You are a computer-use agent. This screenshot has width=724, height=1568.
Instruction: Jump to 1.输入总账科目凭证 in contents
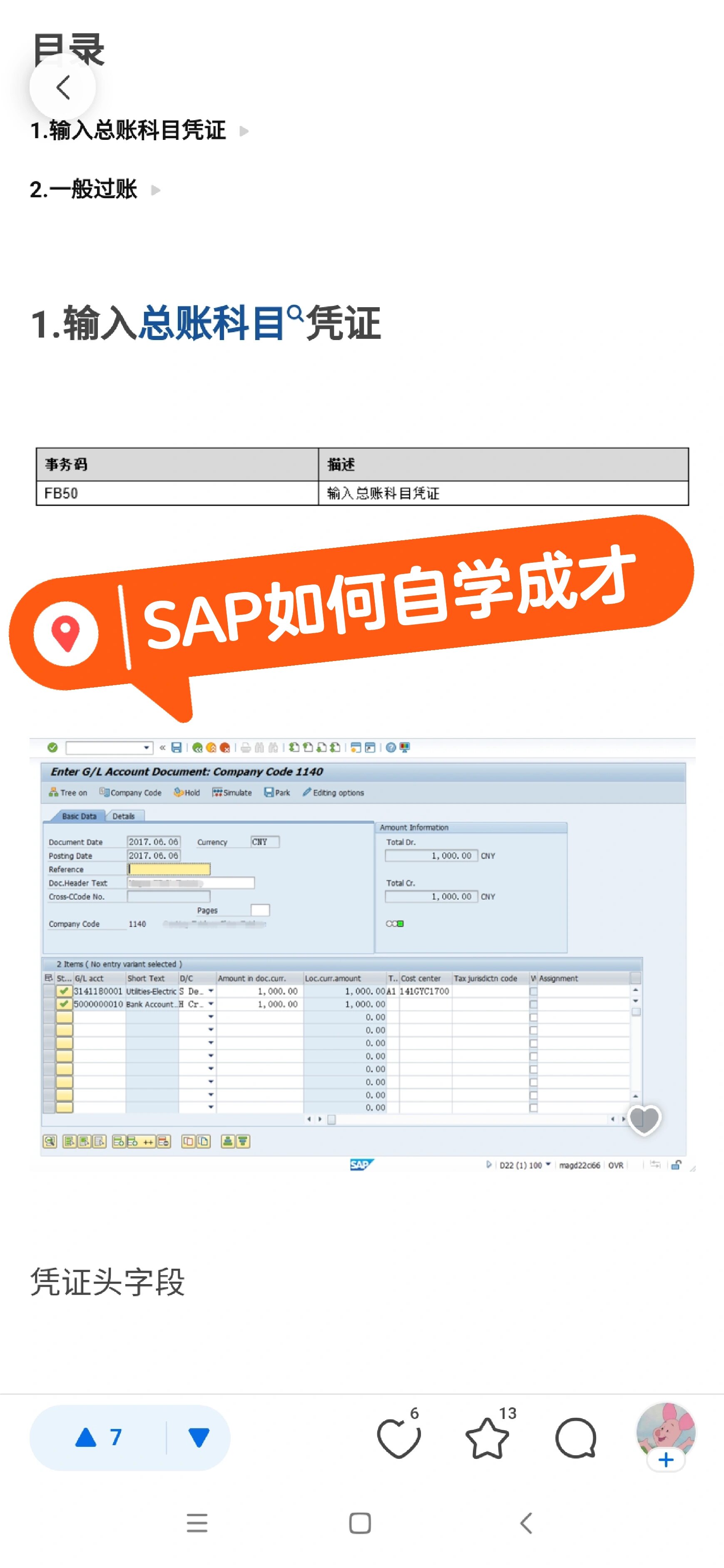click(129, 130)
